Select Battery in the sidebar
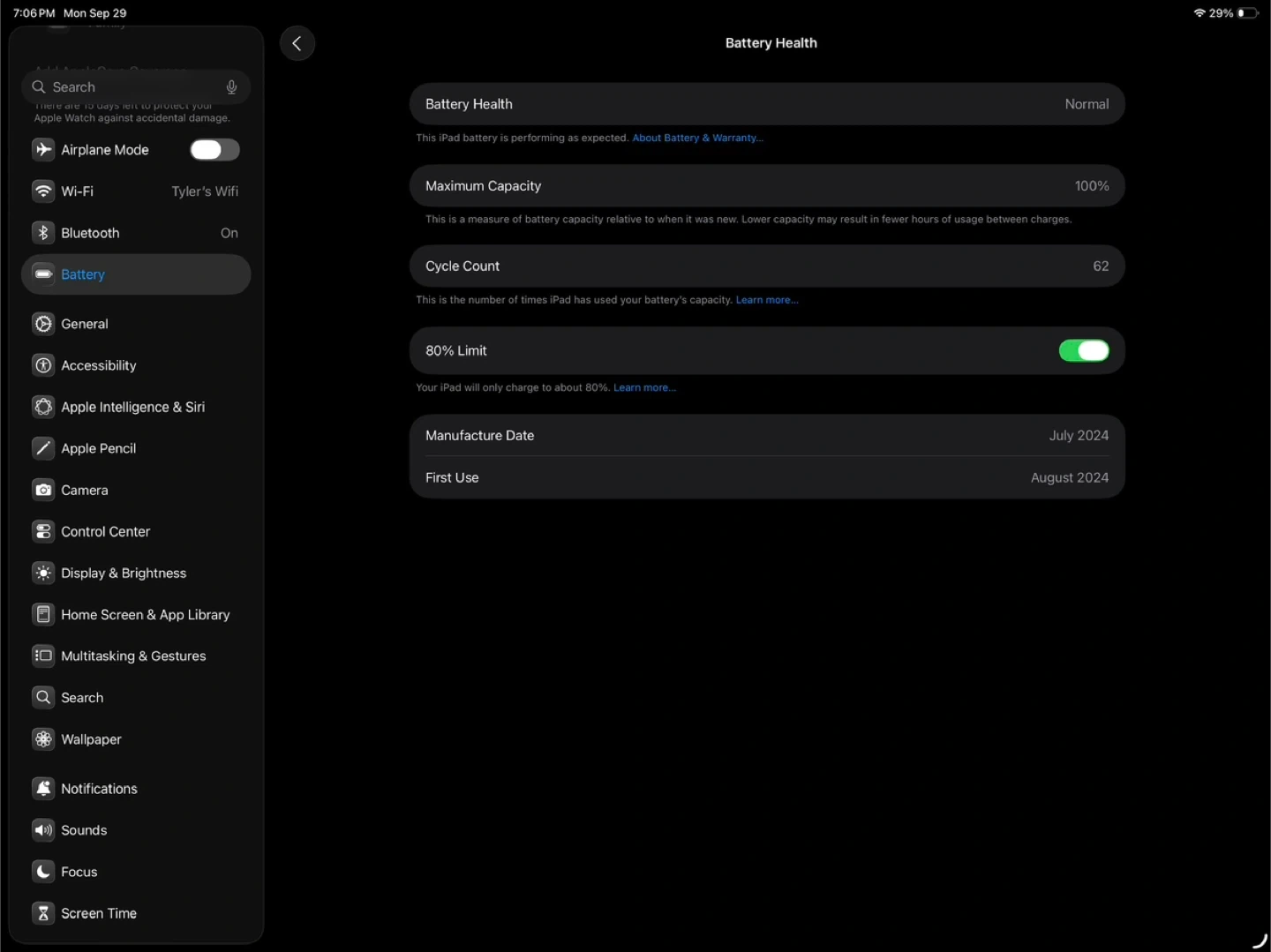The width and height of the screenshot is (1271, 952). coord(83,275)
